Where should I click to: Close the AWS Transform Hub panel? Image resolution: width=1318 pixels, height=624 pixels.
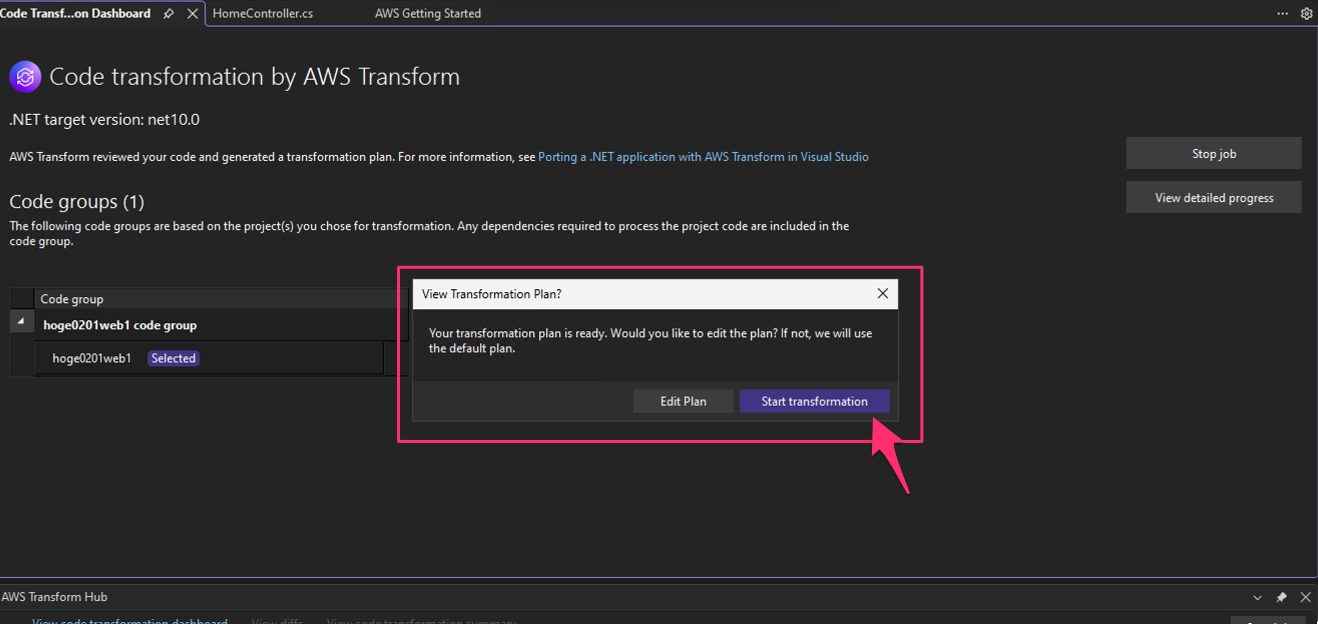(x=1305, y=597)
